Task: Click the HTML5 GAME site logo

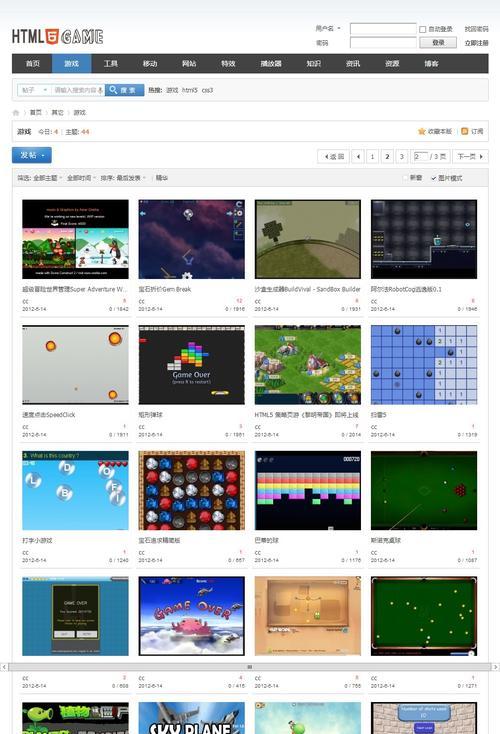Action: tap(58, 37)
